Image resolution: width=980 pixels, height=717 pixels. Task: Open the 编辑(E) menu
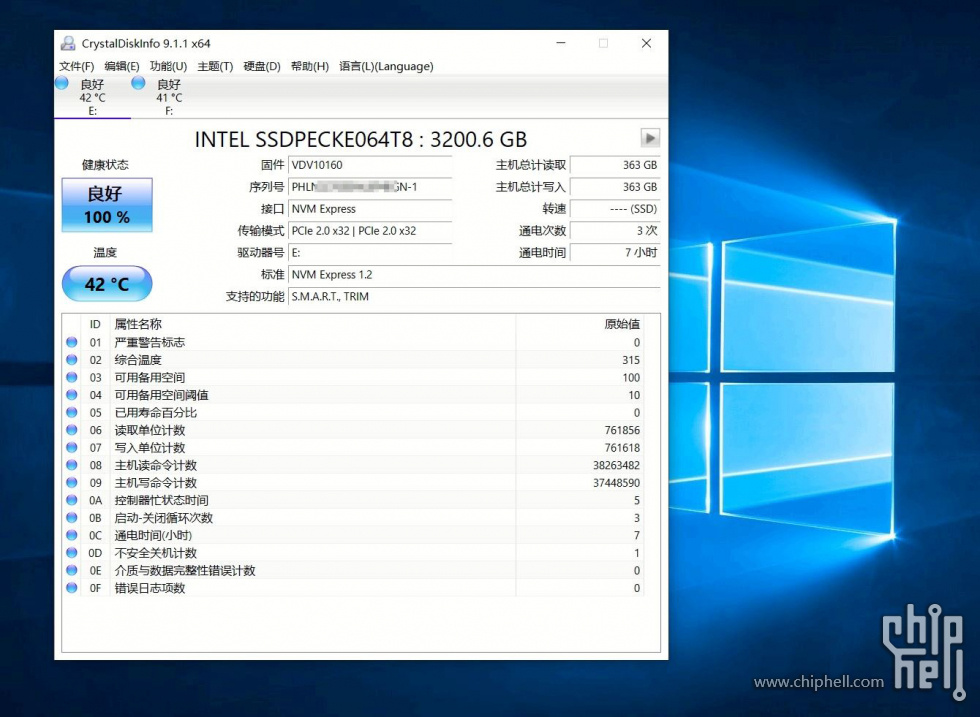click(122, 66)
